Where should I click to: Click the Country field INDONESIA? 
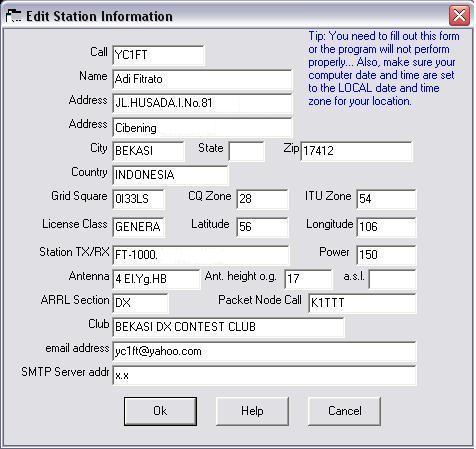(170, 175)
